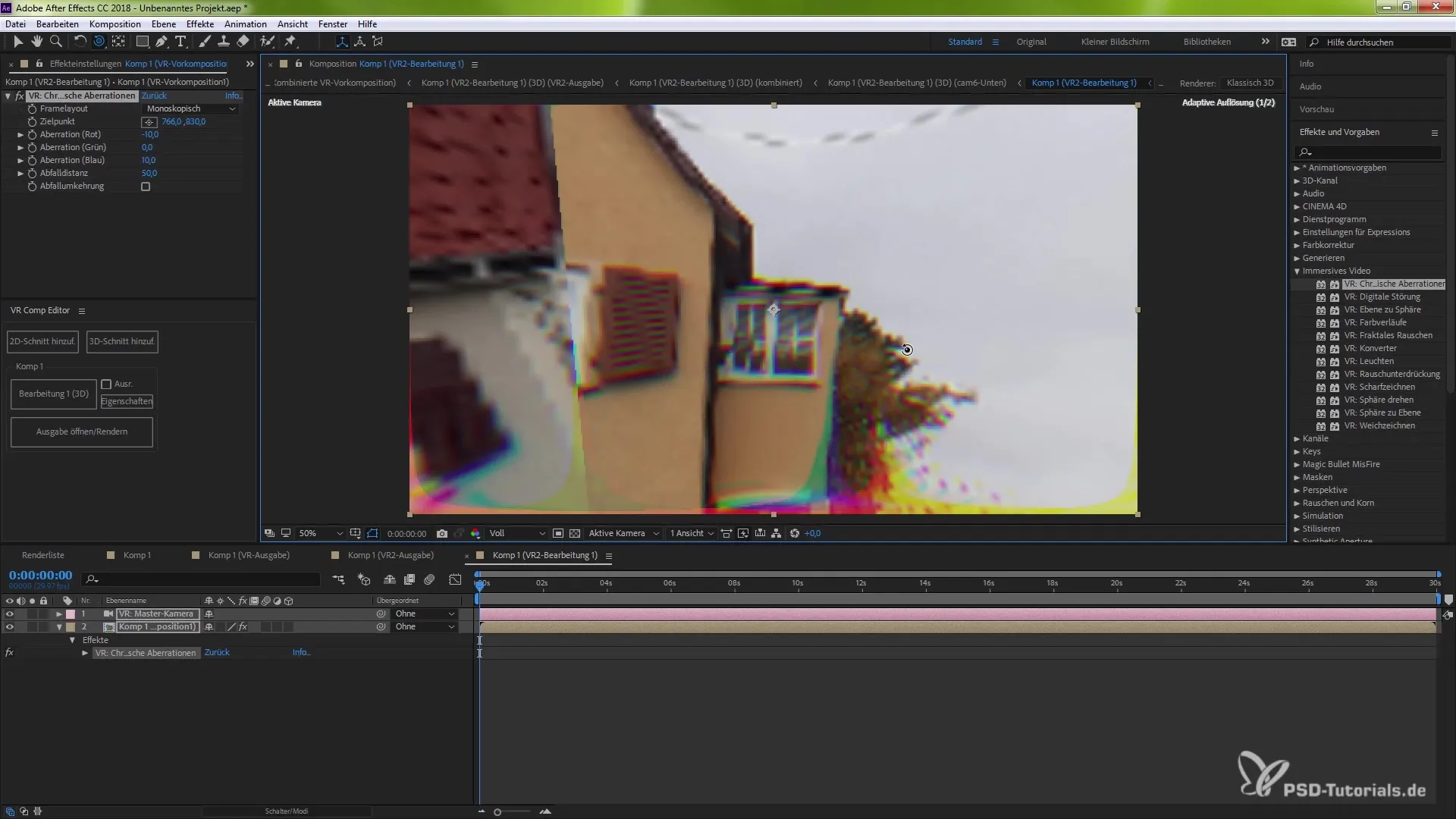Activate View Axis mode

pyautogui.click(x=378, y=42)
